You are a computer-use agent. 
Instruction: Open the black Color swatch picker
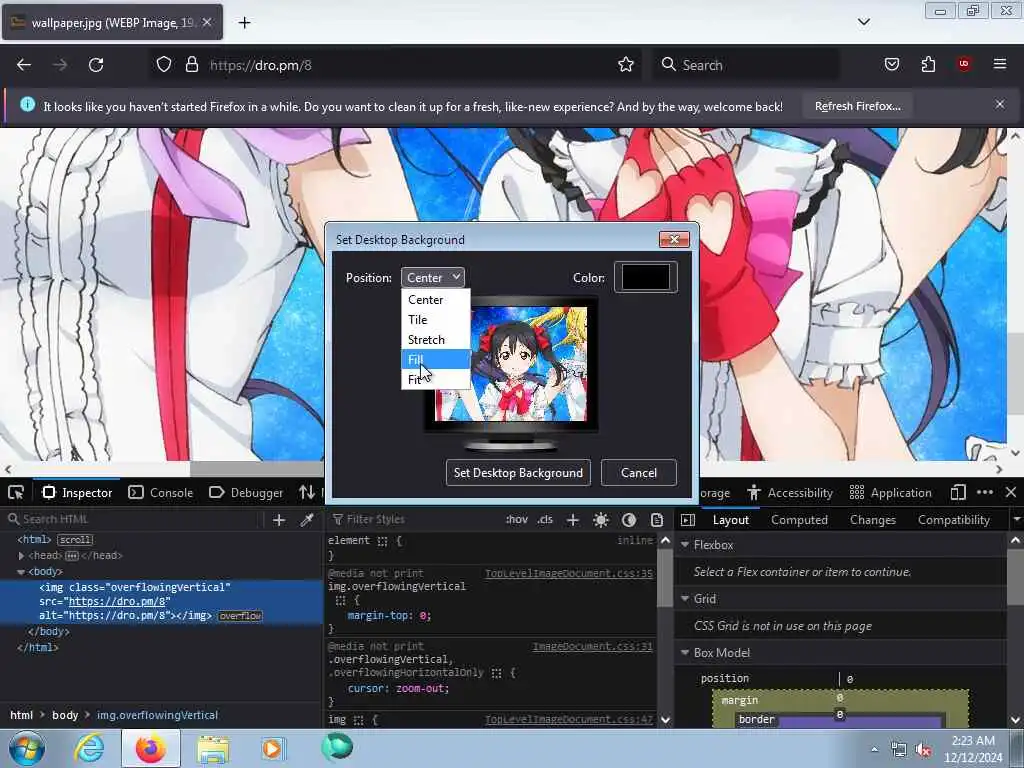pos(645,278)
